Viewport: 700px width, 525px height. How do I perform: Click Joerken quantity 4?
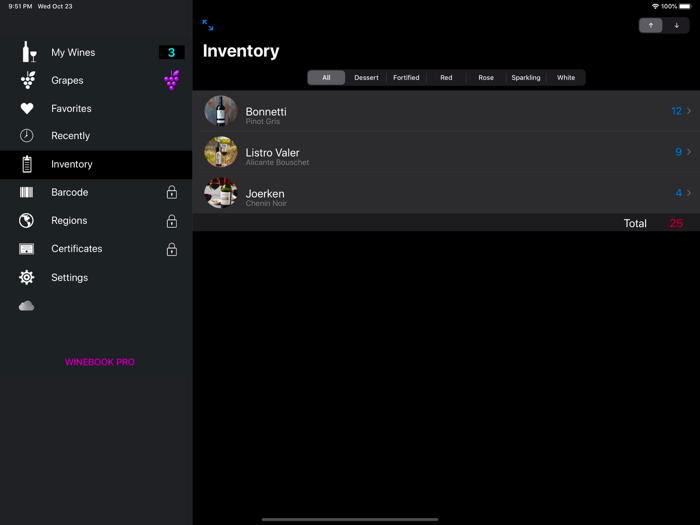pos(679,193)
